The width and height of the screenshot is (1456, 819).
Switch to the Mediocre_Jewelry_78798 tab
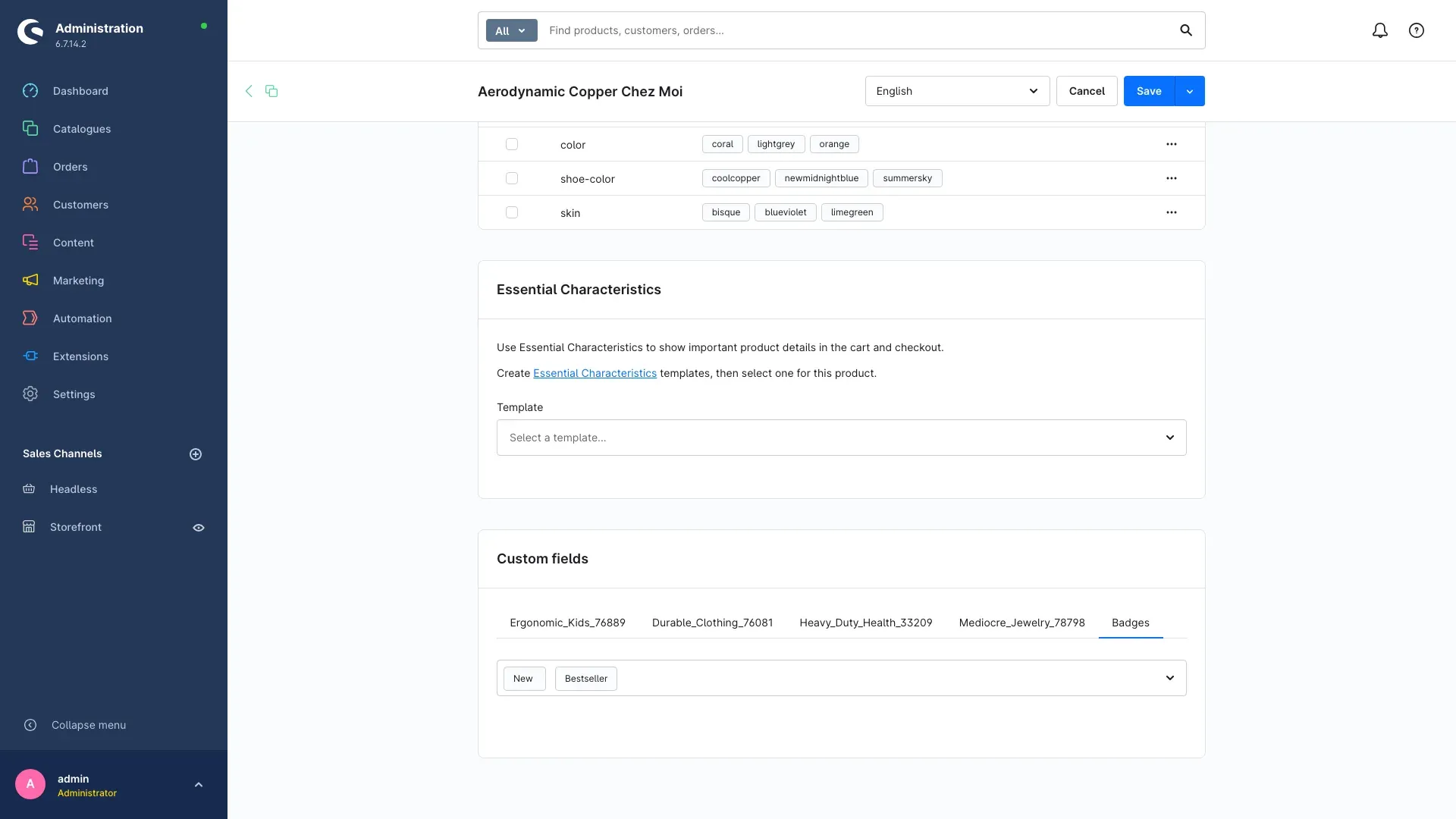[x=1021, y=623]
